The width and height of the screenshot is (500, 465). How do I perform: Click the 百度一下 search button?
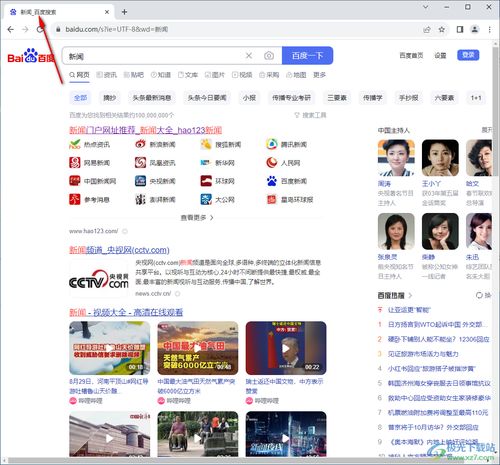point(307,56)
